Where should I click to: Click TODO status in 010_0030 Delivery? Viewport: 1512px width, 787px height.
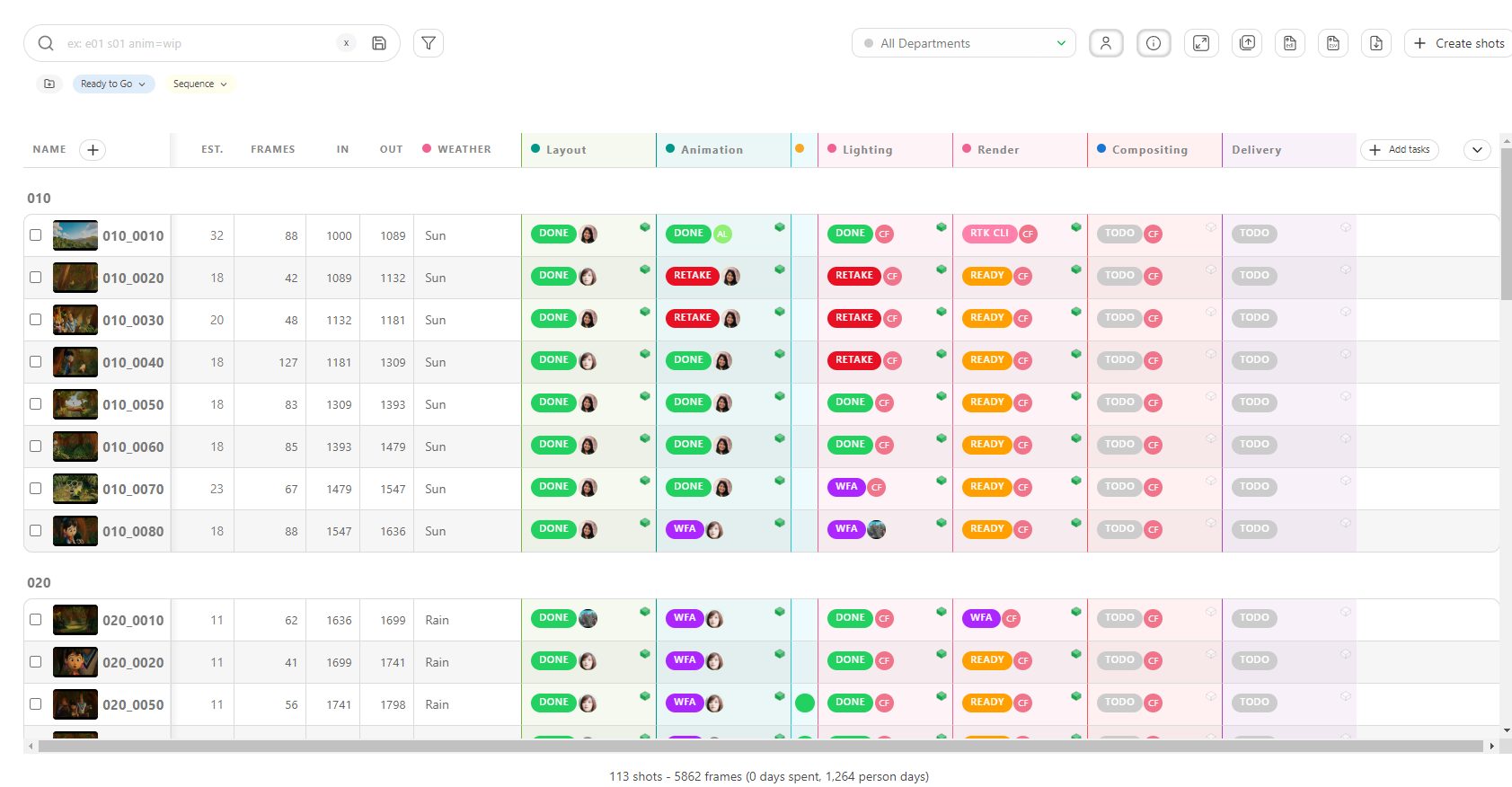click(1254, 317)
